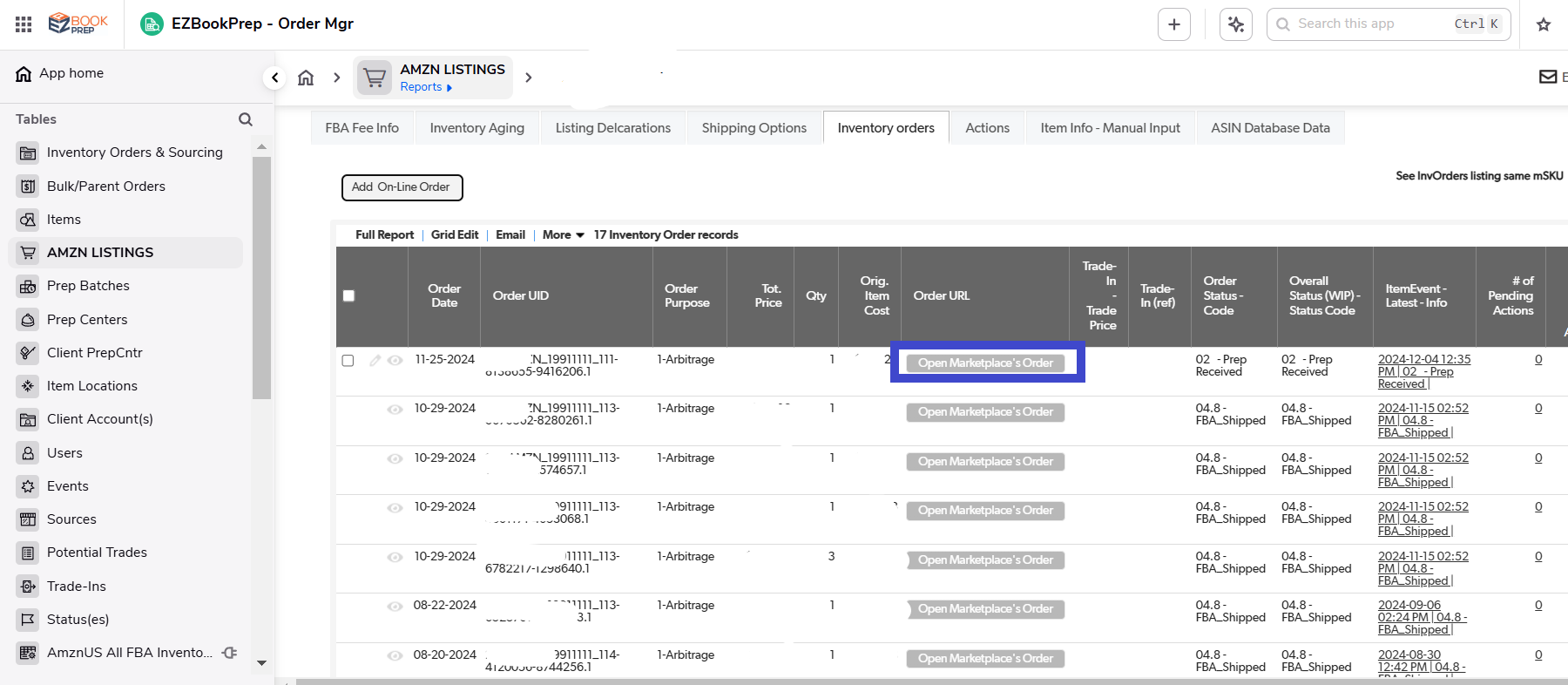The height and width of the screenshot is (685, 1568).
Task: Click the Email link above the table
Action: [510, 235]
